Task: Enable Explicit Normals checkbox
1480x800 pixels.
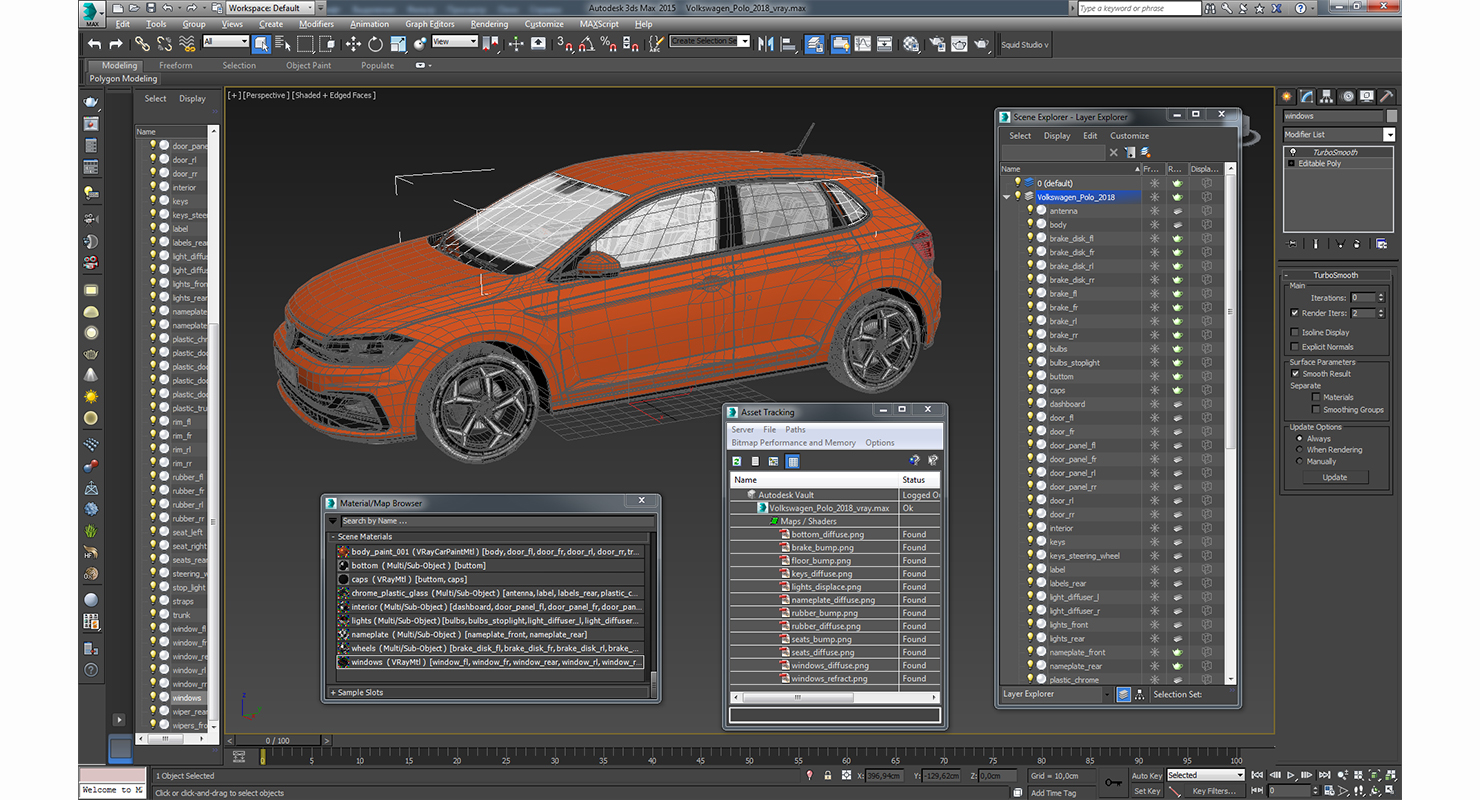Action: click(1295, 347)
